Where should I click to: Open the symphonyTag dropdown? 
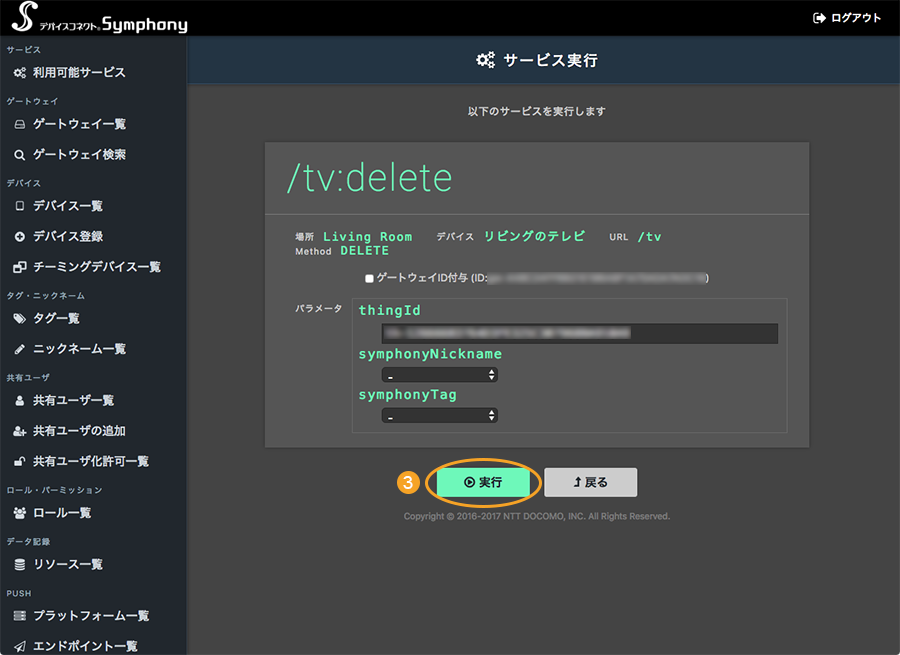click(x=440, y=416)
